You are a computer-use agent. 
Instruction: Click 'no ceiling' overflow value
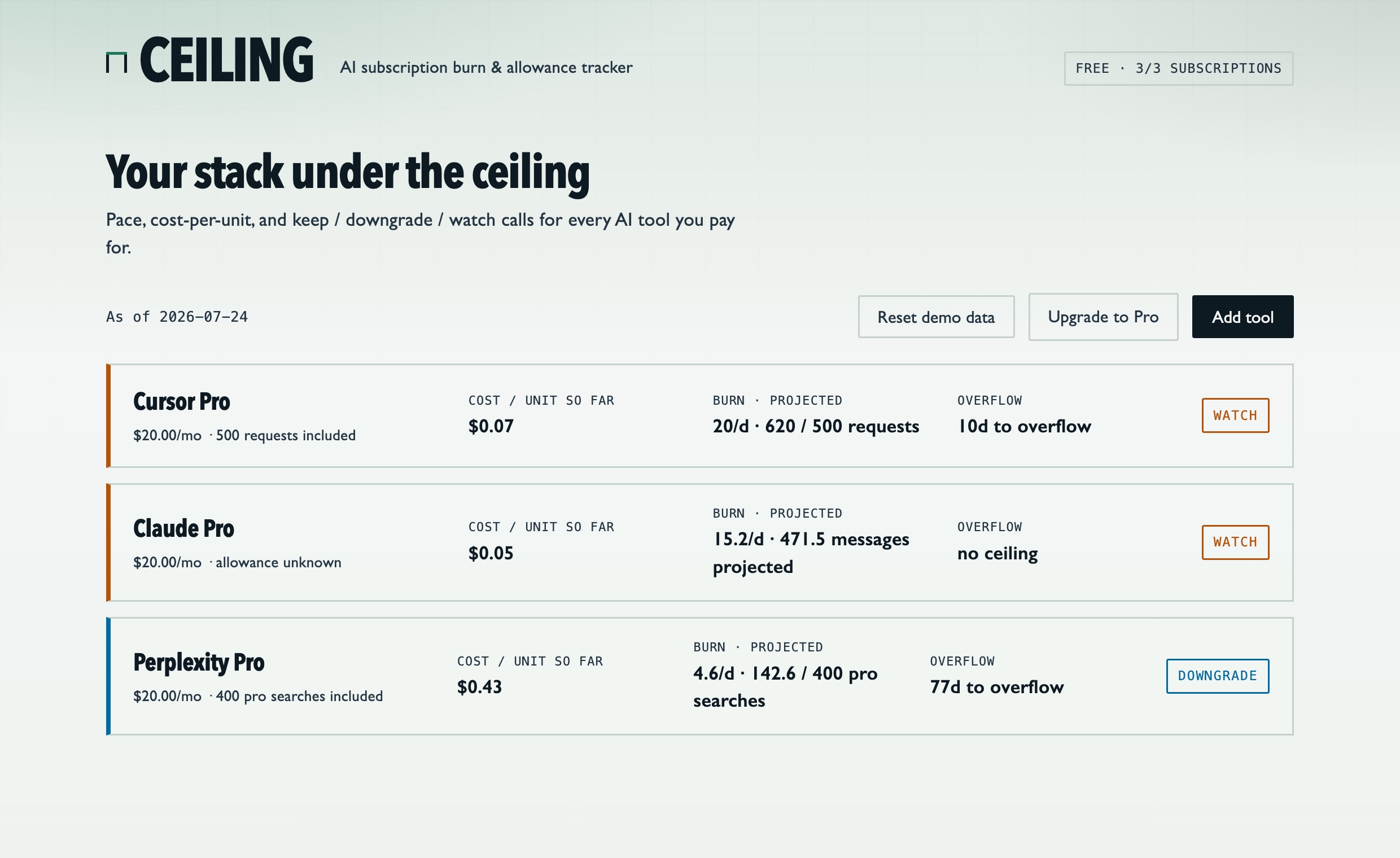(998, 553)
